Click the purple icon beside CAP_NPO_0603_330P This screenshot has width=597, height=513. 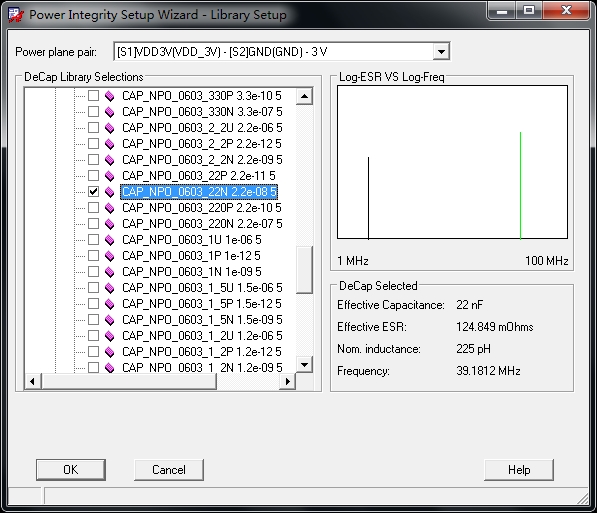click(110, 96)
